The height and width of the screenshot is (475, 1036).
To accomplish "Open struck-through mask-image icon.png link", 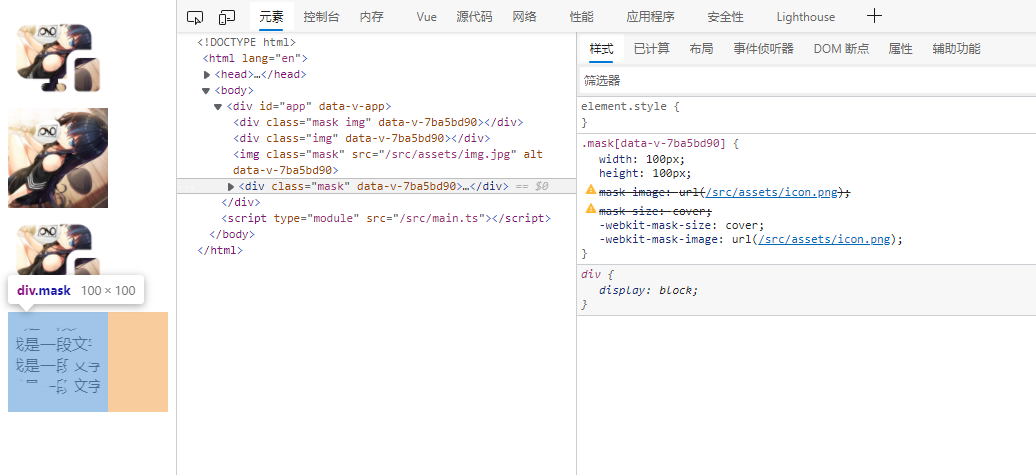I will 772,192.
